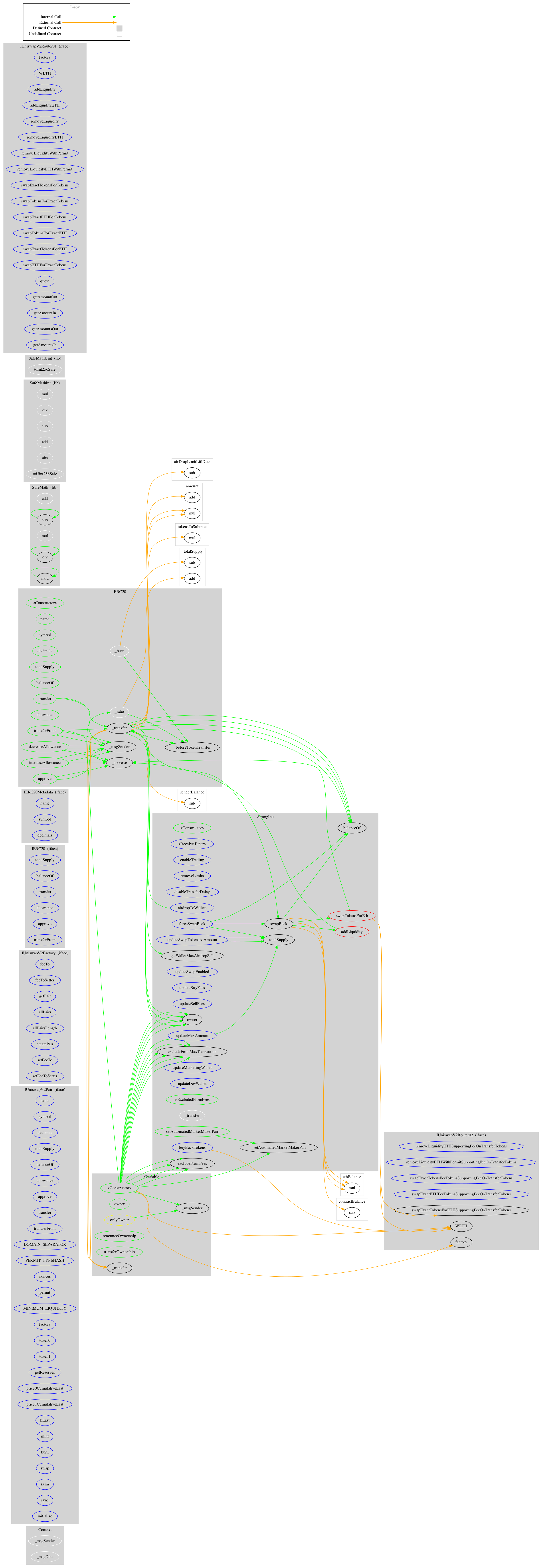Screen dimensions: 542x1568
Task: Click the renounceOwnership node
Action: point(119,1236)
